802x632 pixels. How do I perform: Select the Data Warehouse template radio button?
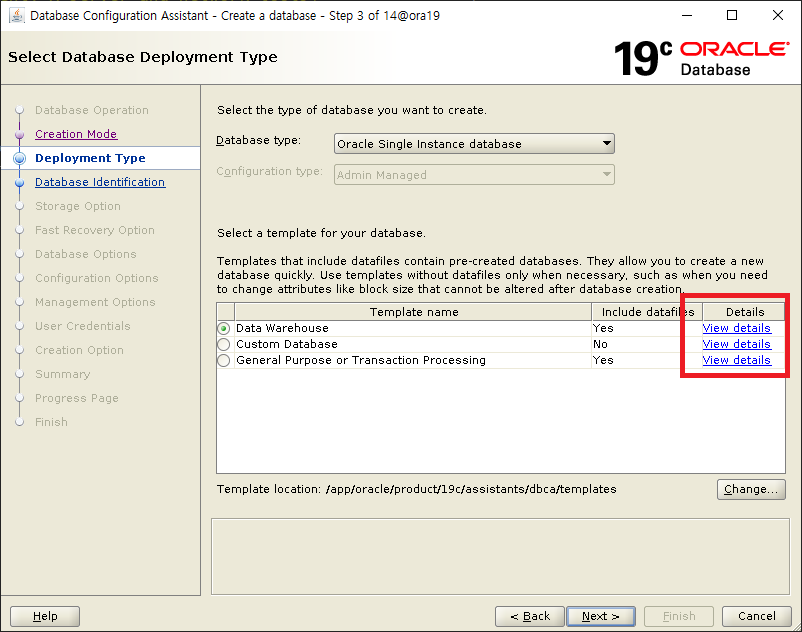click(224, 328)
